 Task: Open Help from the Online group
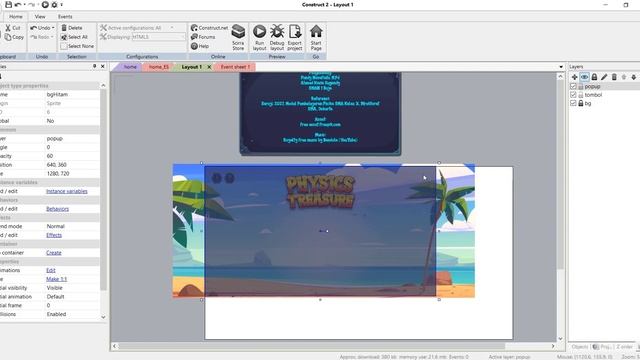(200, 46)
